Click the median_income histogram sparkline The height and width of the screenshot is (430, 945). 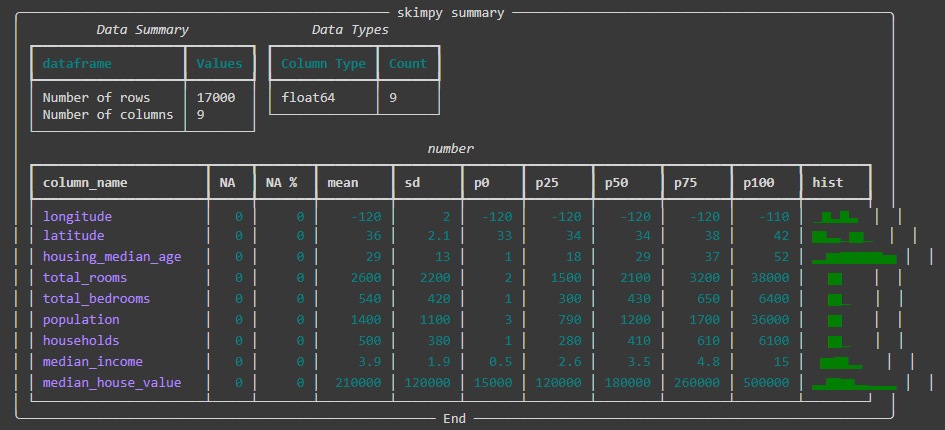pyautogui.click(x=841, y=362)
